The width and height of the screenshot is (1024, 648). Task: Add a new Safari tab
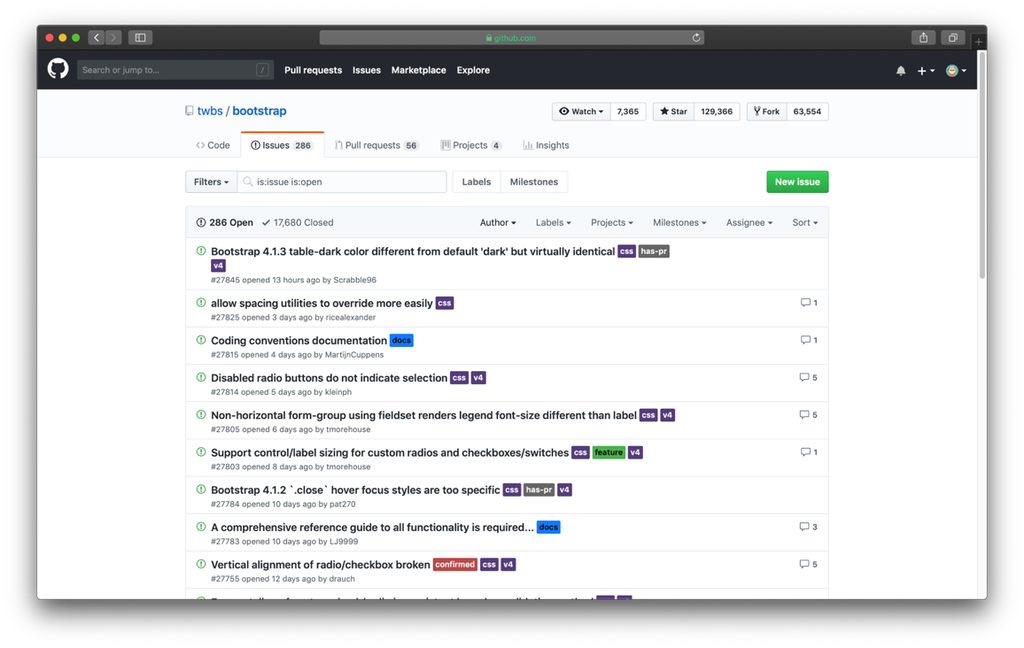pos(978,42)
